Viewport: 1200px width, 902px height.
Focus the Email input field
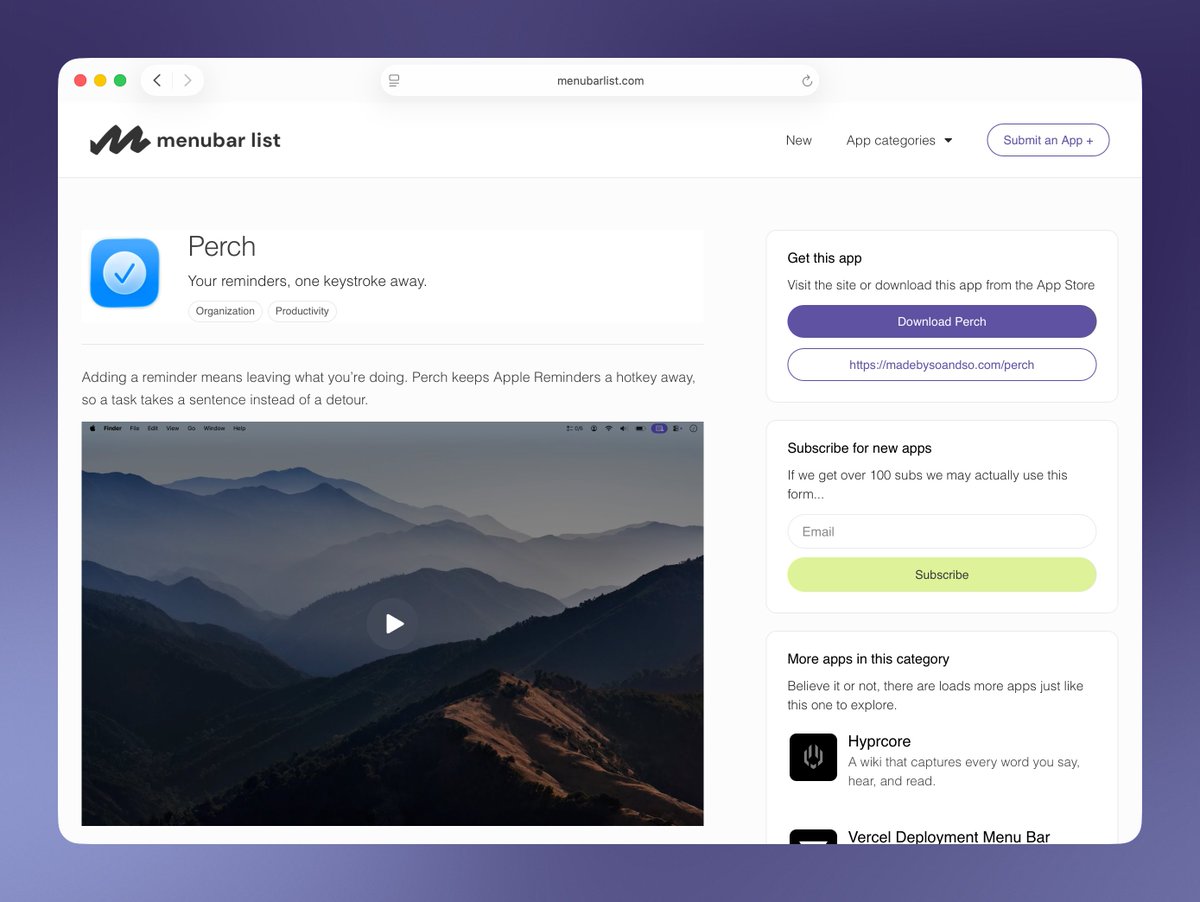point(942,532)
